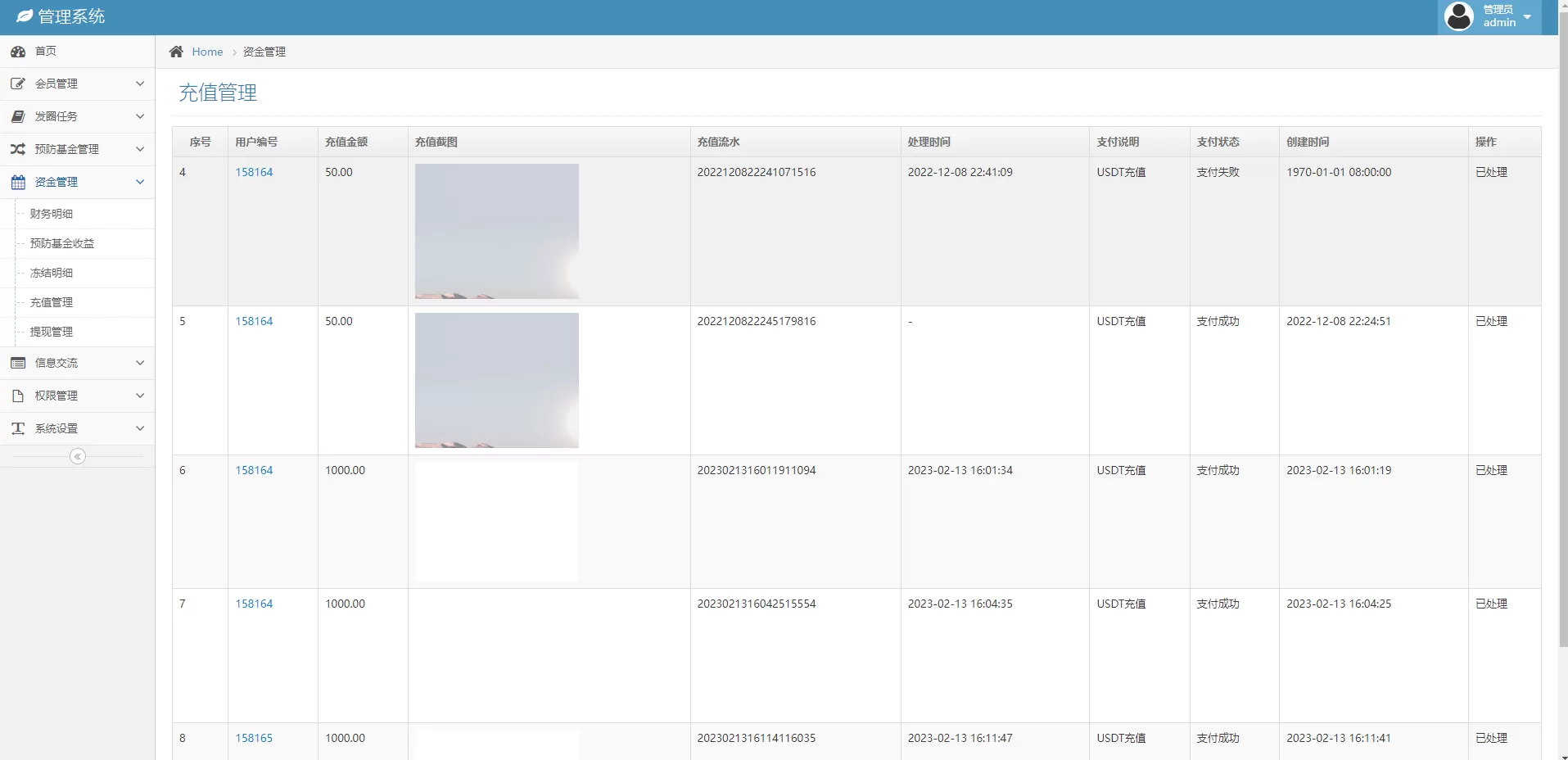Expand the 会员管理 chevron

tap(140, 84)
